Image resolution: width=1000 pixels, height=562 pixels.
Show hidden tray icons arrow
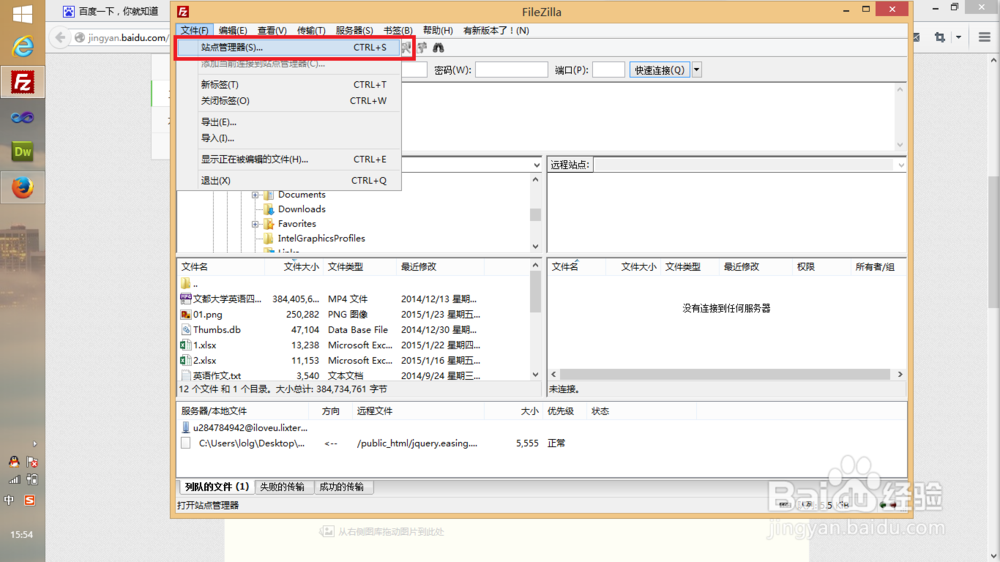(x=35, y=443)
